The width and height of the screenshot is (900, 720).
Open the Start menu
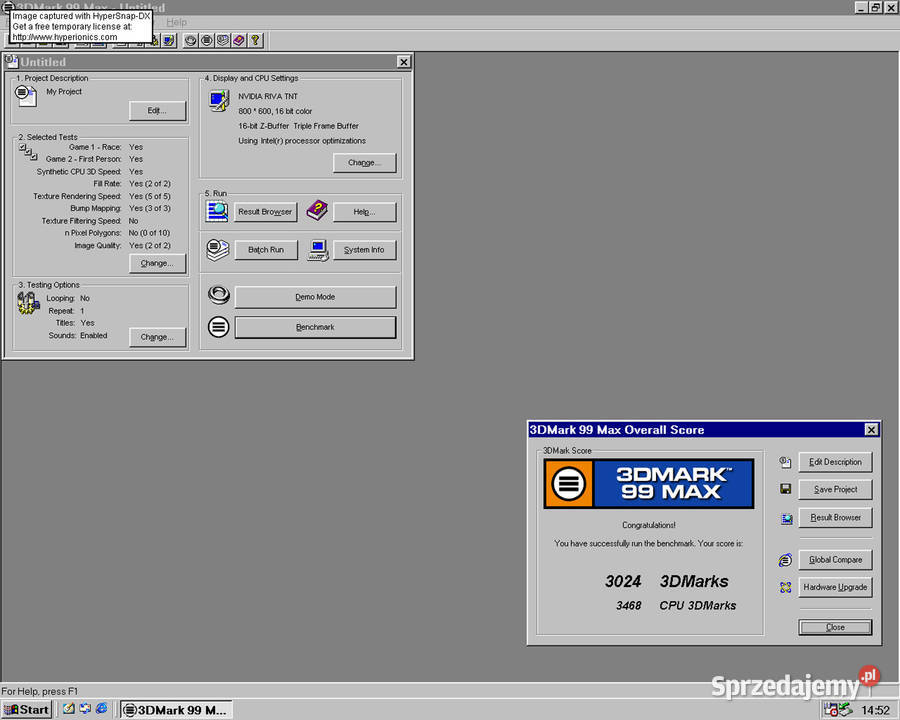click(26, 710)
